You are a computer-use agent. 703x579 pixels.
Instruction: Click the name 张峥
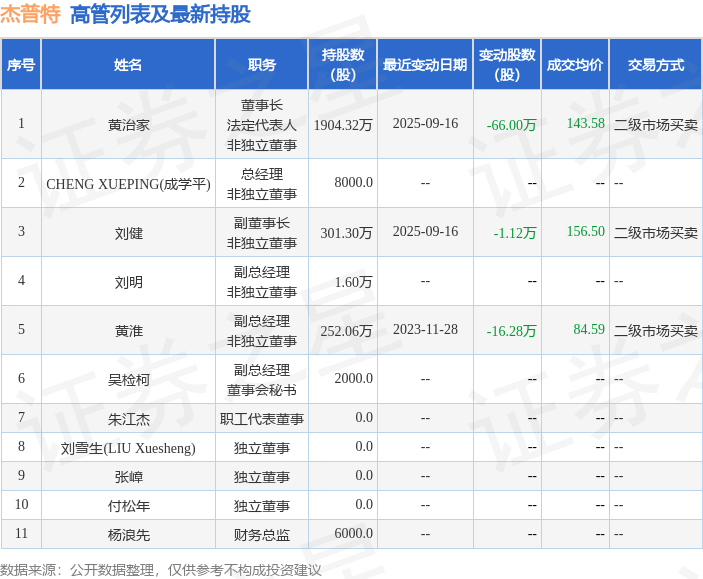click(x=129, y=476)
